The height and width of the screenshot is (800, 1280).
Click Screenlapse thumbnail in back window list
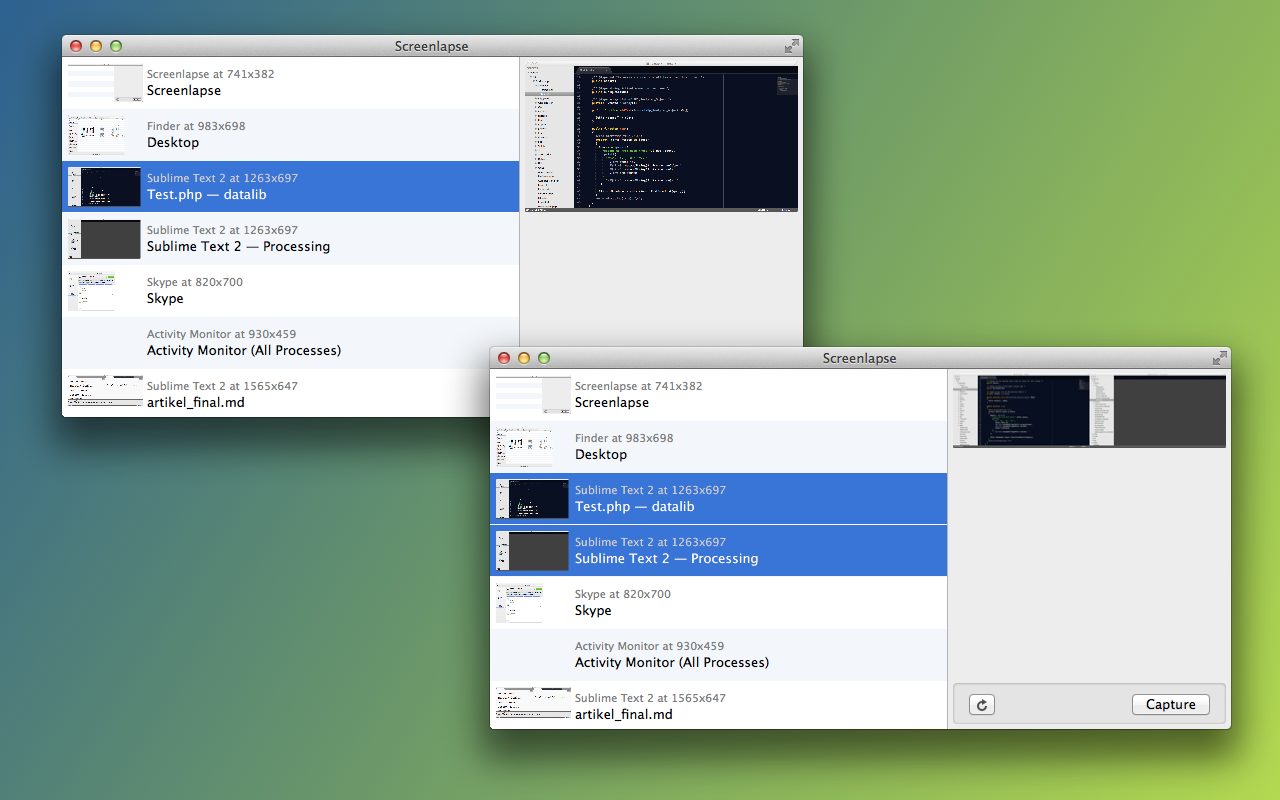point(105,83)
